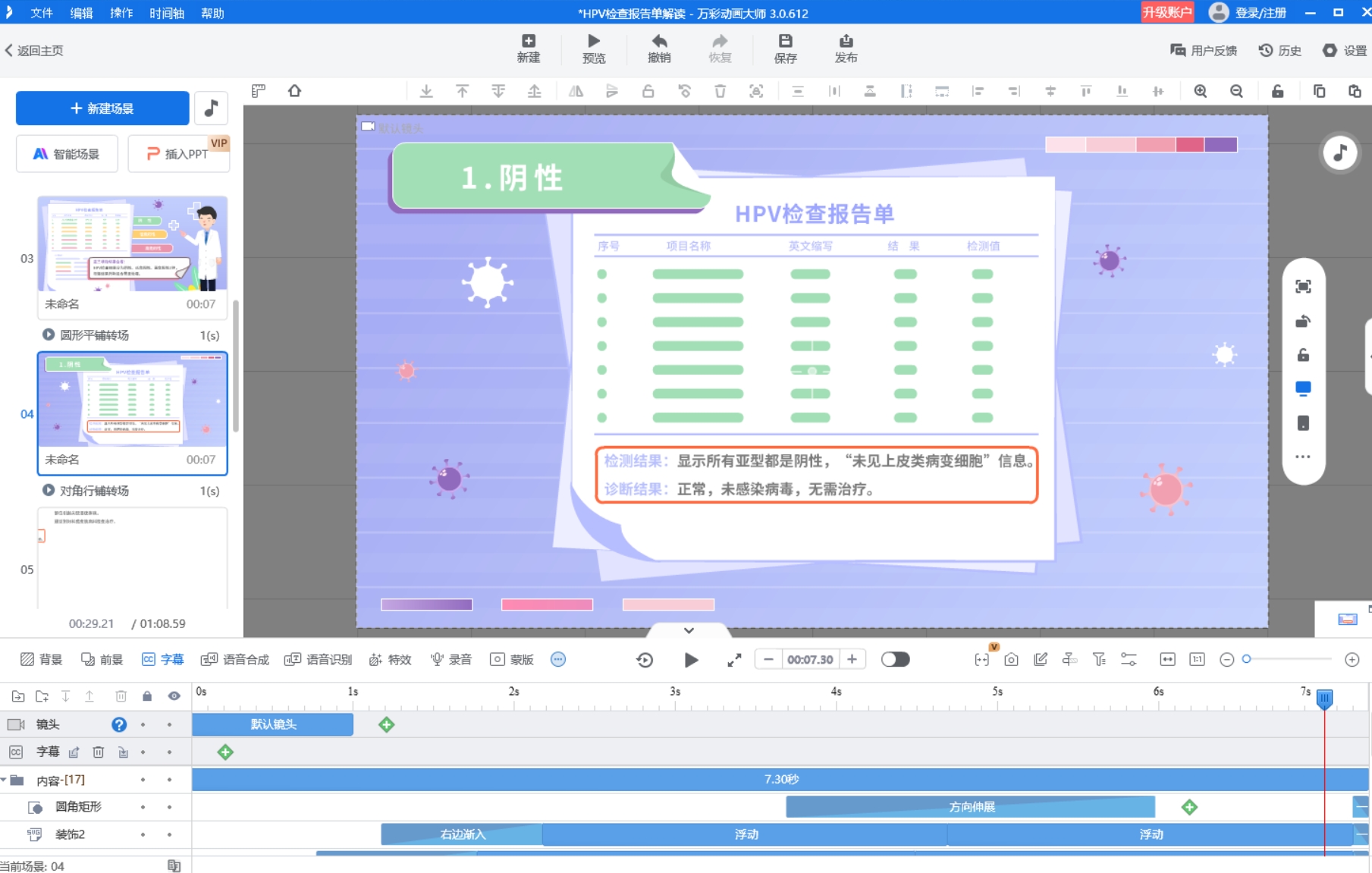This screenshot has height=873, width=1372.
Task: Click the replay from start icon
Action: pos(645,660)
